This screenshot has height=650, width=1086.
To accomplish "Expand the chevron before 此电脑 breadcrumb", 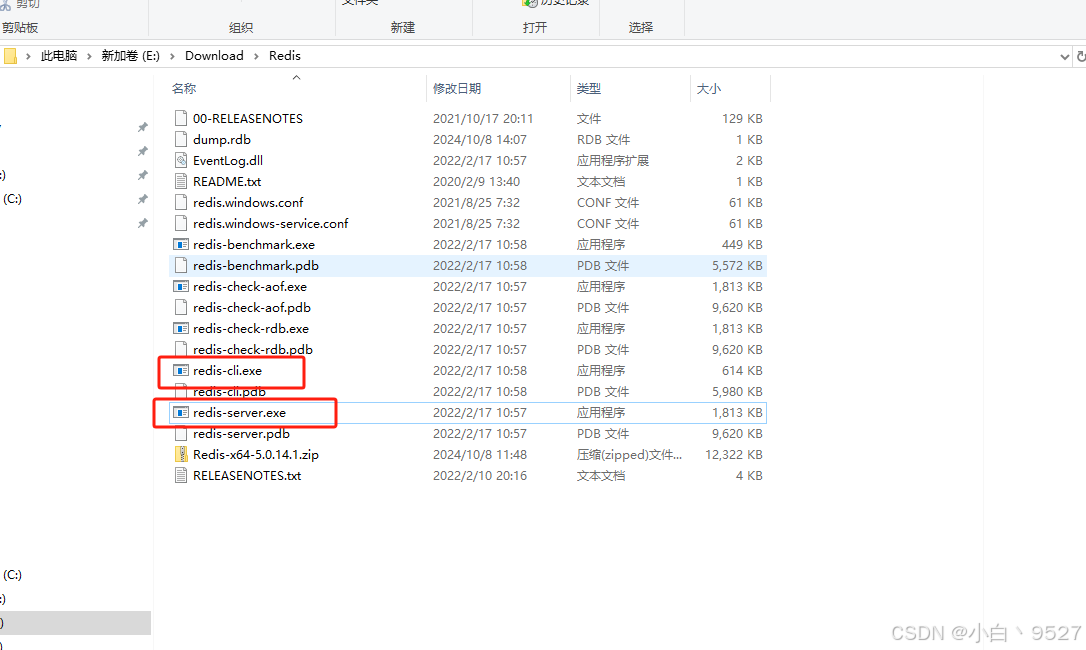I will pos(28,56).
